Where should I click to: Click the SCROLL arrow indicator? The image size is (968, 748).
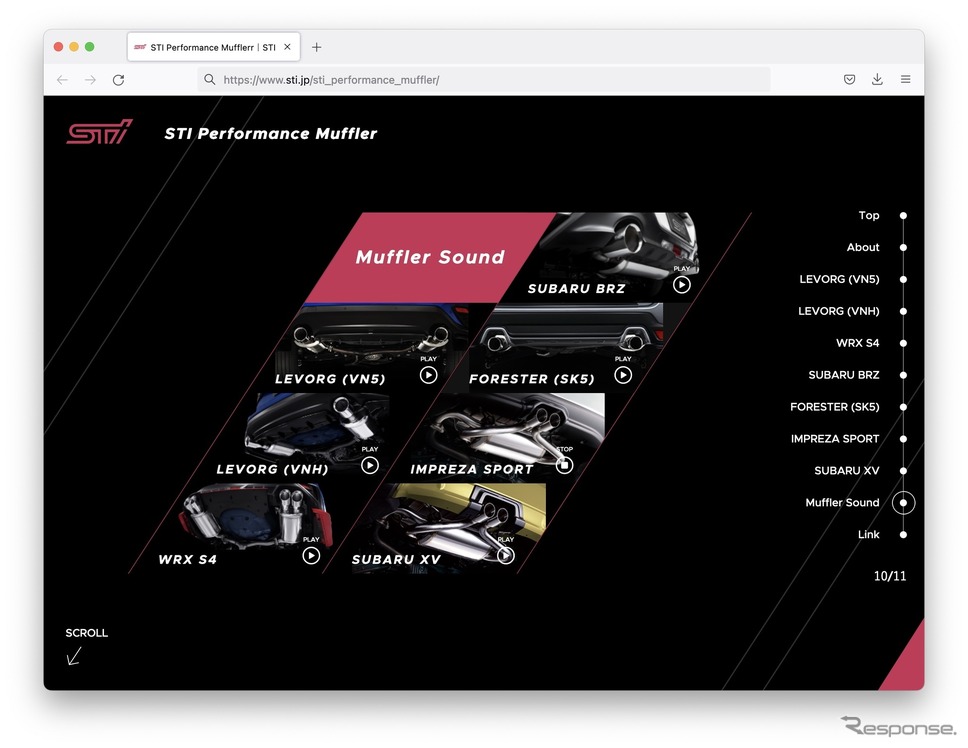[74, 656]
